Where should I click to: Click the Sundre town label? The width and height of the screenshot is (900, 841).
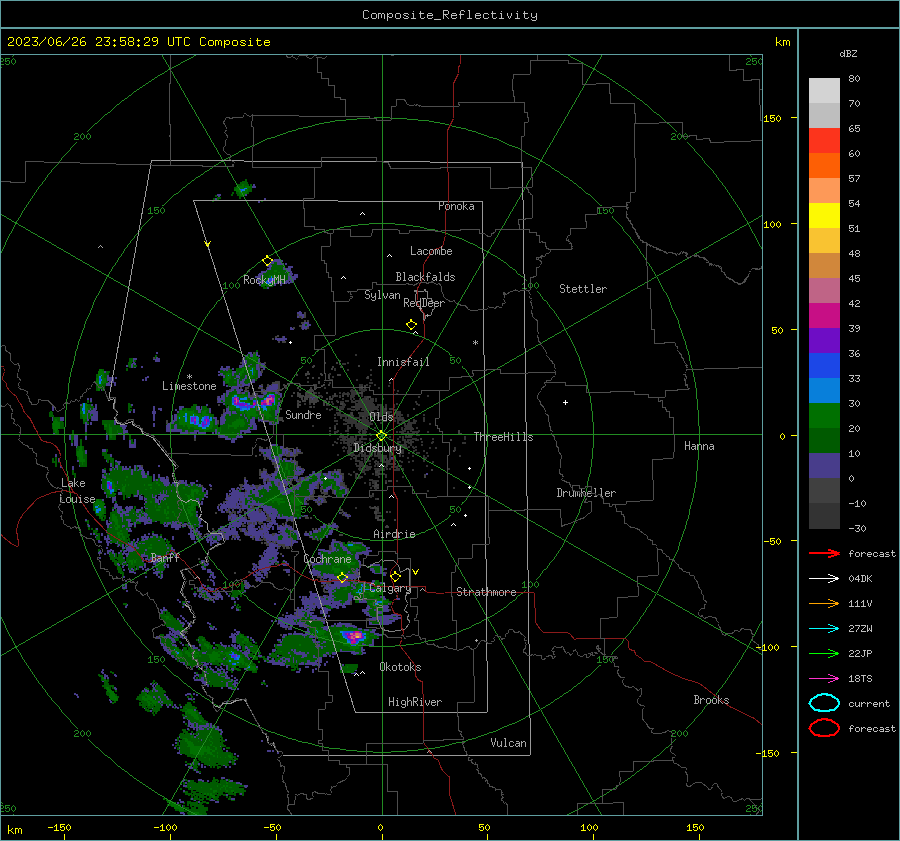[303, 414]
